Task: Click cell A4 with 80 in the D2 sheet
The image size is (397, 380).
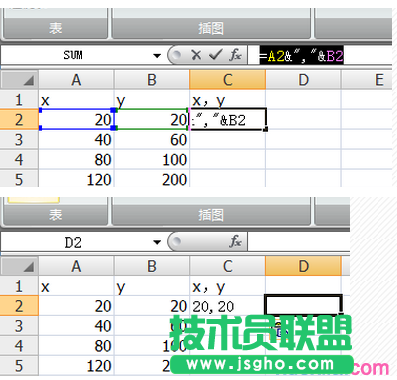Action: pos(76,346)
